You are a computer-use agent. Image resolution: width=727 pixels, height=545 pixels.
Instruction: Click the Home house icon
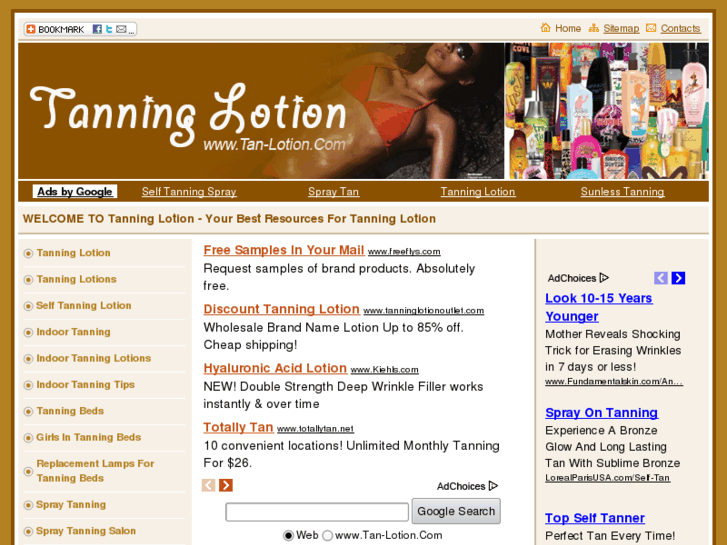[546, 28]
